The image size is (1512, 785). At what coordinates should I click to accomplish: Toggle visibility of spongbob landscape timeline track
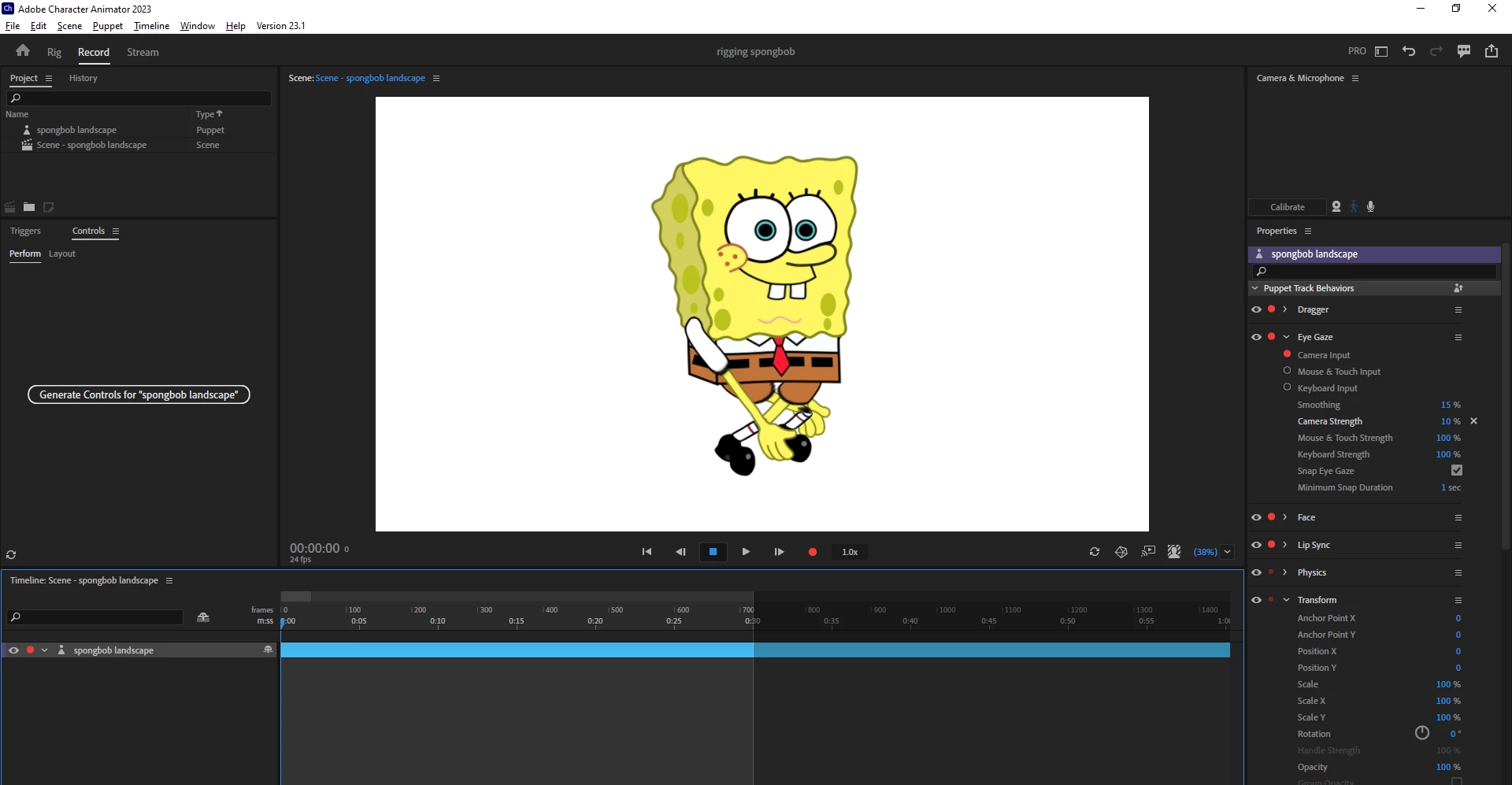(x=13, y=650)
